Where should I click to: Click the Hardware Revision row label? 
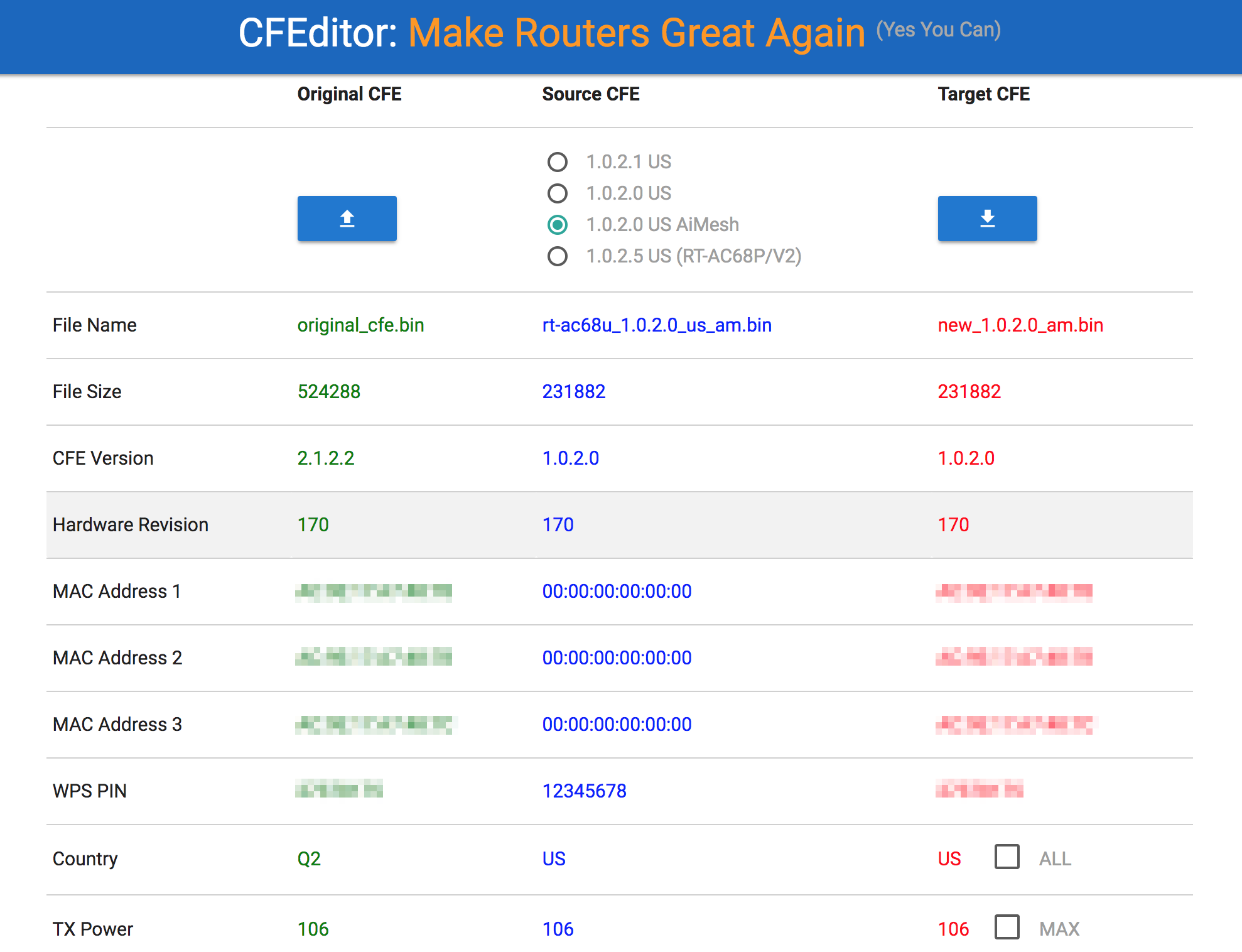tap(131, 525)
